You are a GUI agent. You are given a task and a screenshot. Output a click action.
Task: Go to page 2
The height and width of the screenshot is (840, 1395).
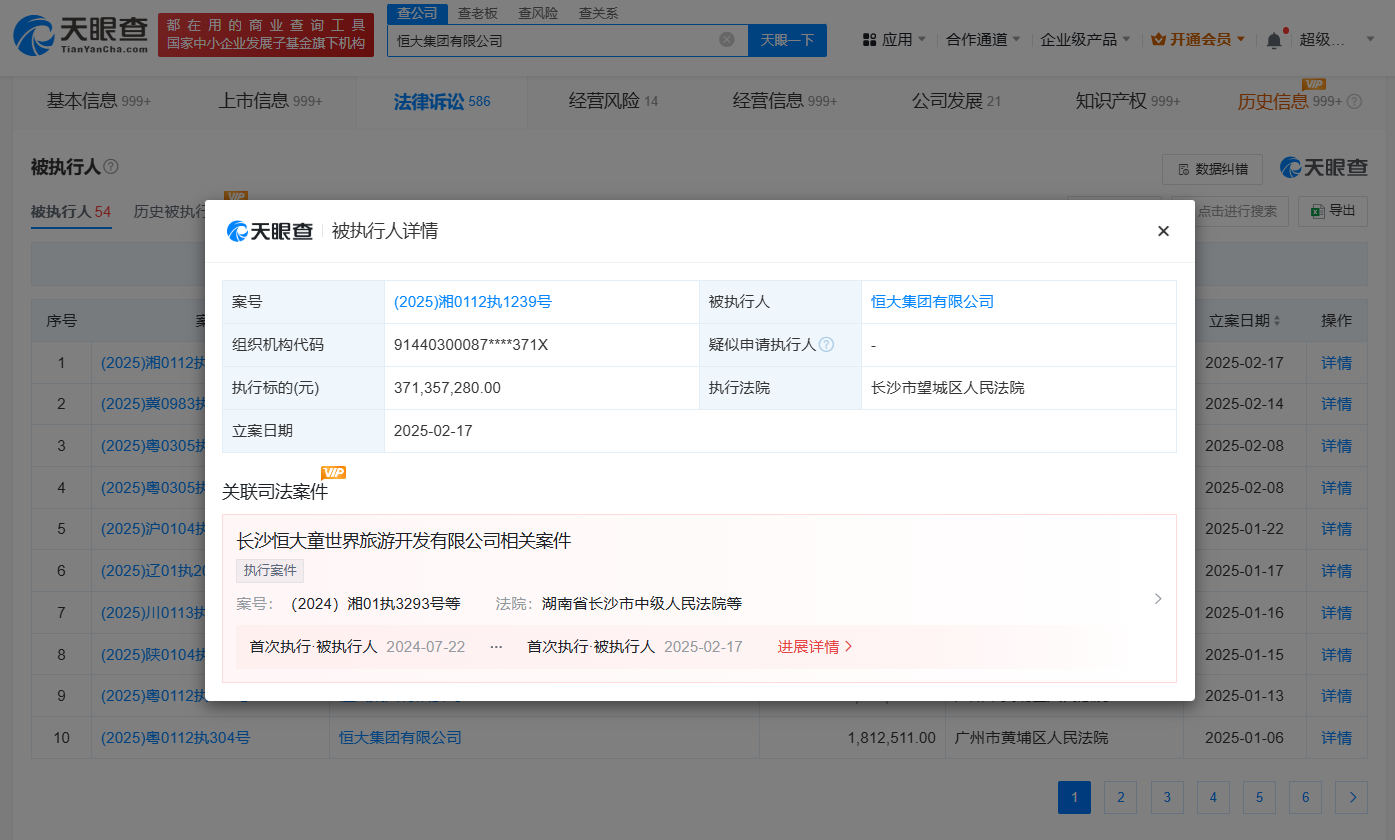1120,797
